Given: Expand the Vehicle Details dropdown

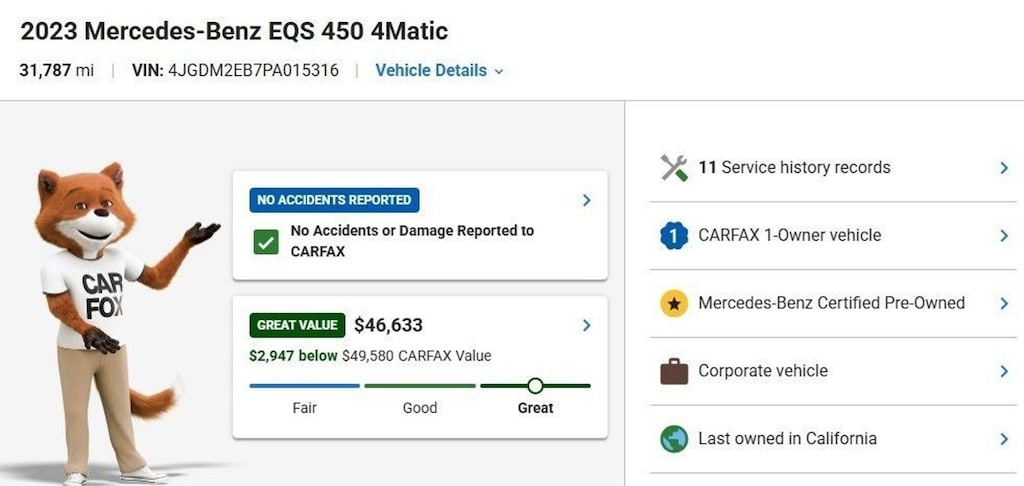Looking at the screenshot, I should click(439, 71).
